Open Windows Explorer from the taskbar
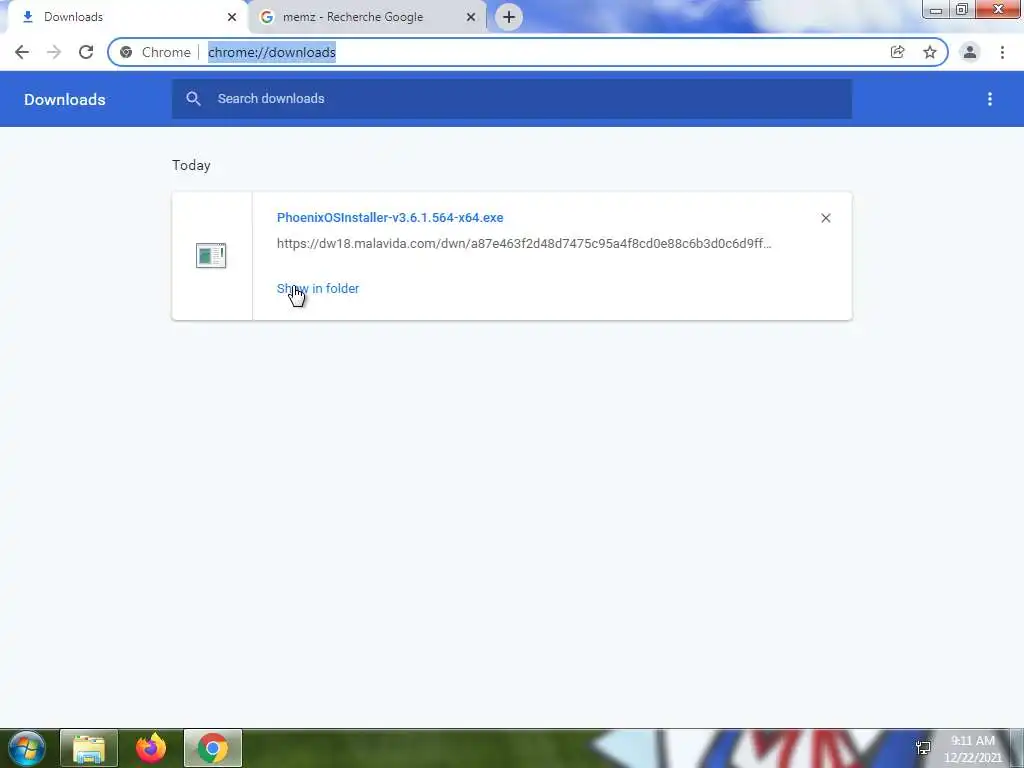The width and height of the screenshot is (1024, 768). [89, 748]
